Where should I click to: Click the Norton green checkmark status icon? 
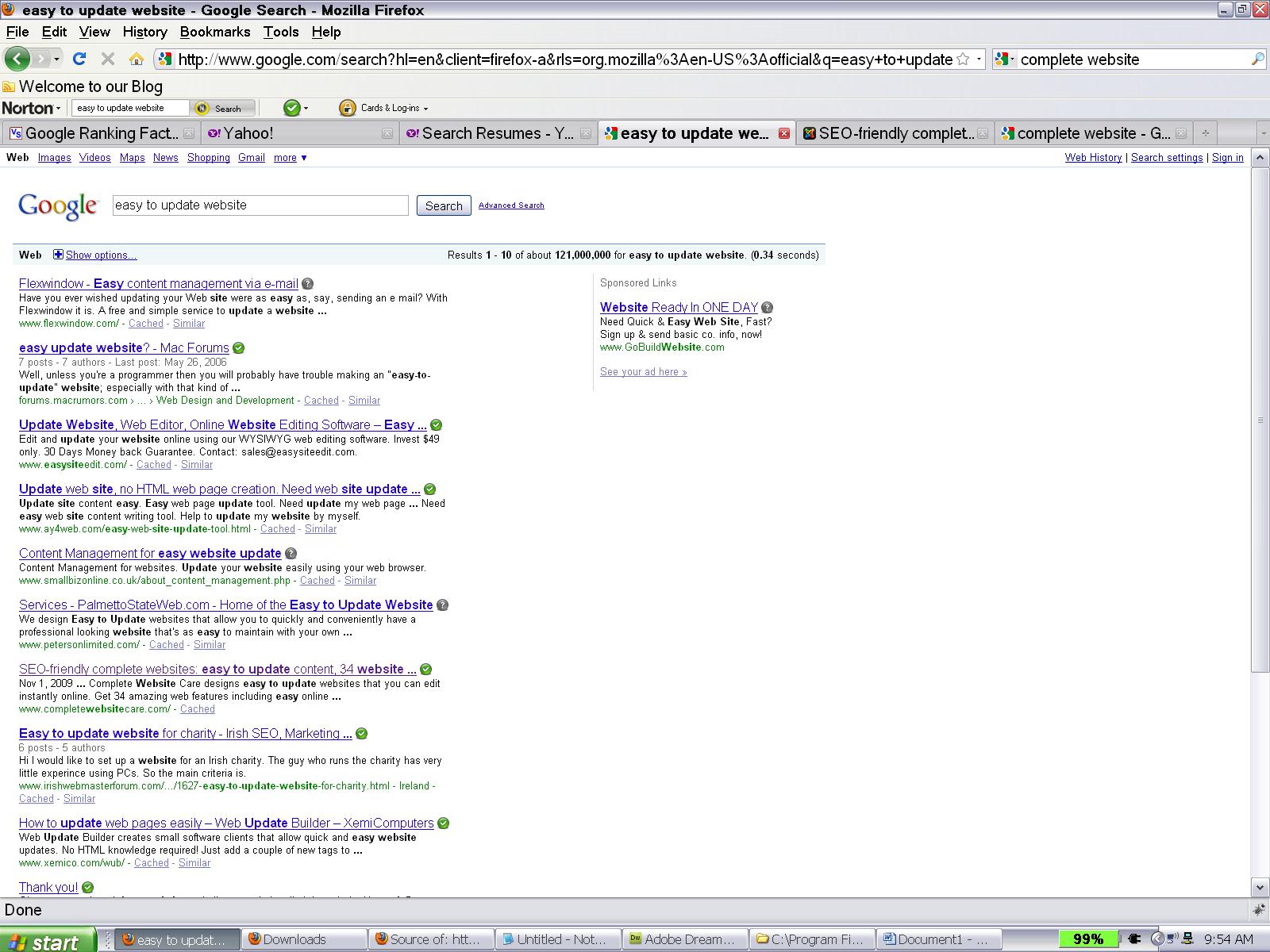point(292,108)
